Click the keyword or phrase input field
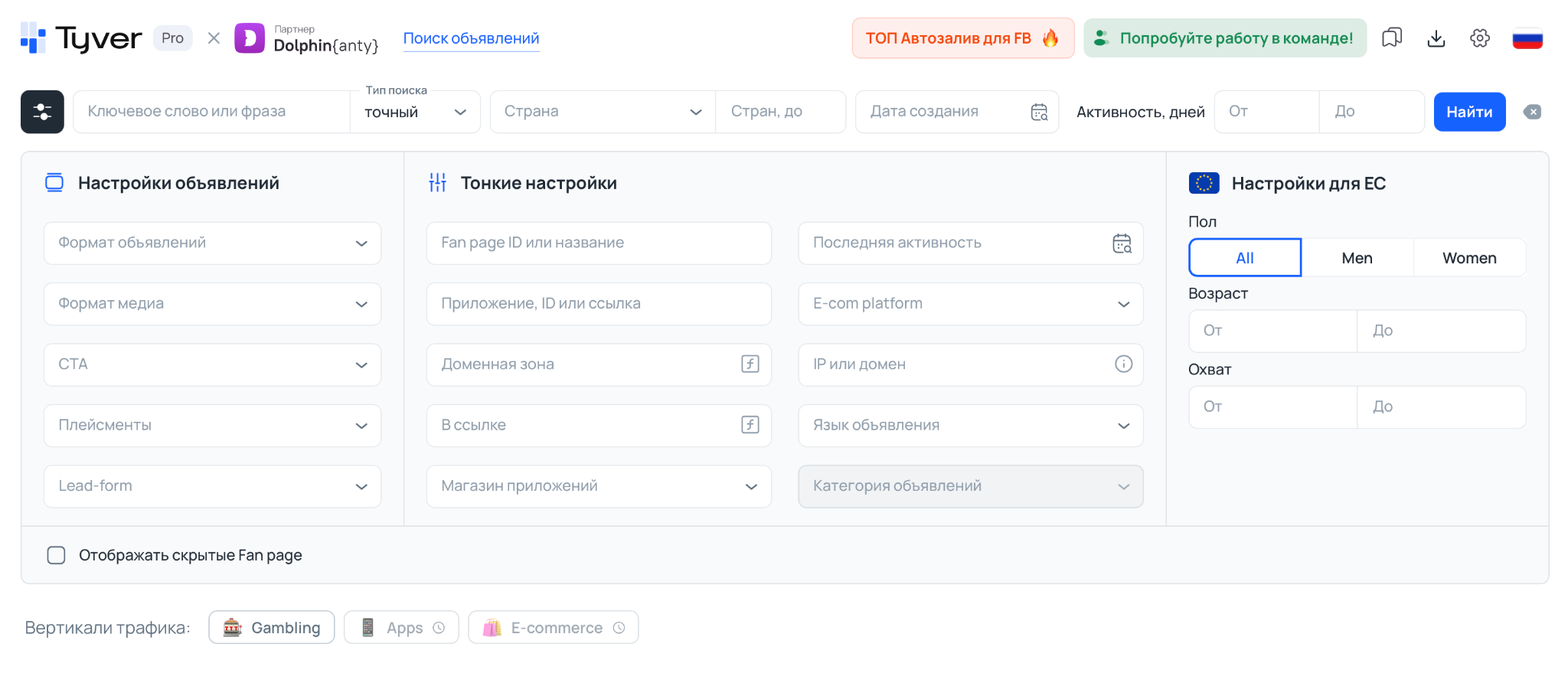 (x=211, y=112)
